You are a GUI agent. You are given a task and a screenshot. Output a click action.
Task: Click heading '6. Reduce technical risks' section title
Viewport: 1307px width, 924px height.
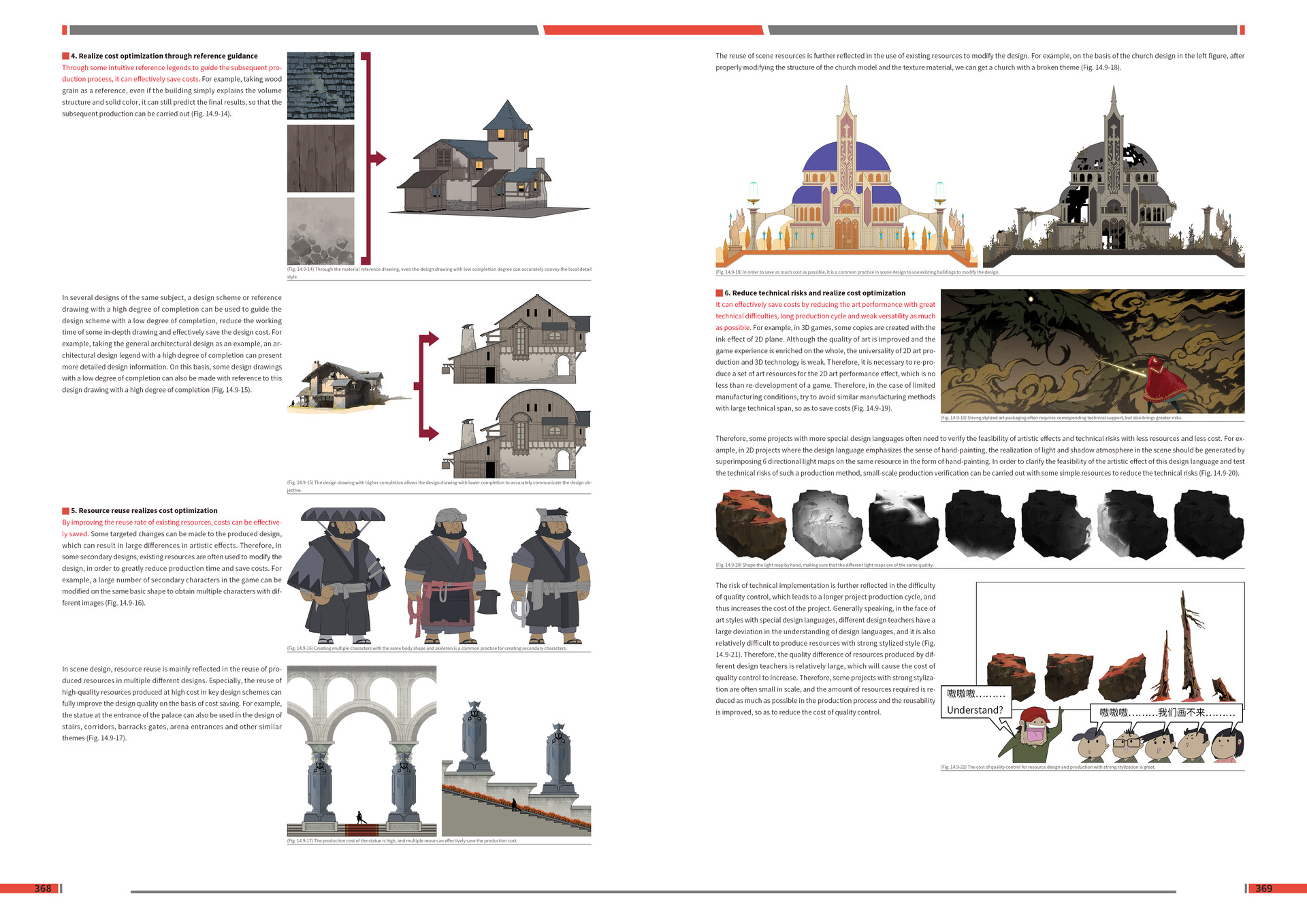(x=814, y=293)
